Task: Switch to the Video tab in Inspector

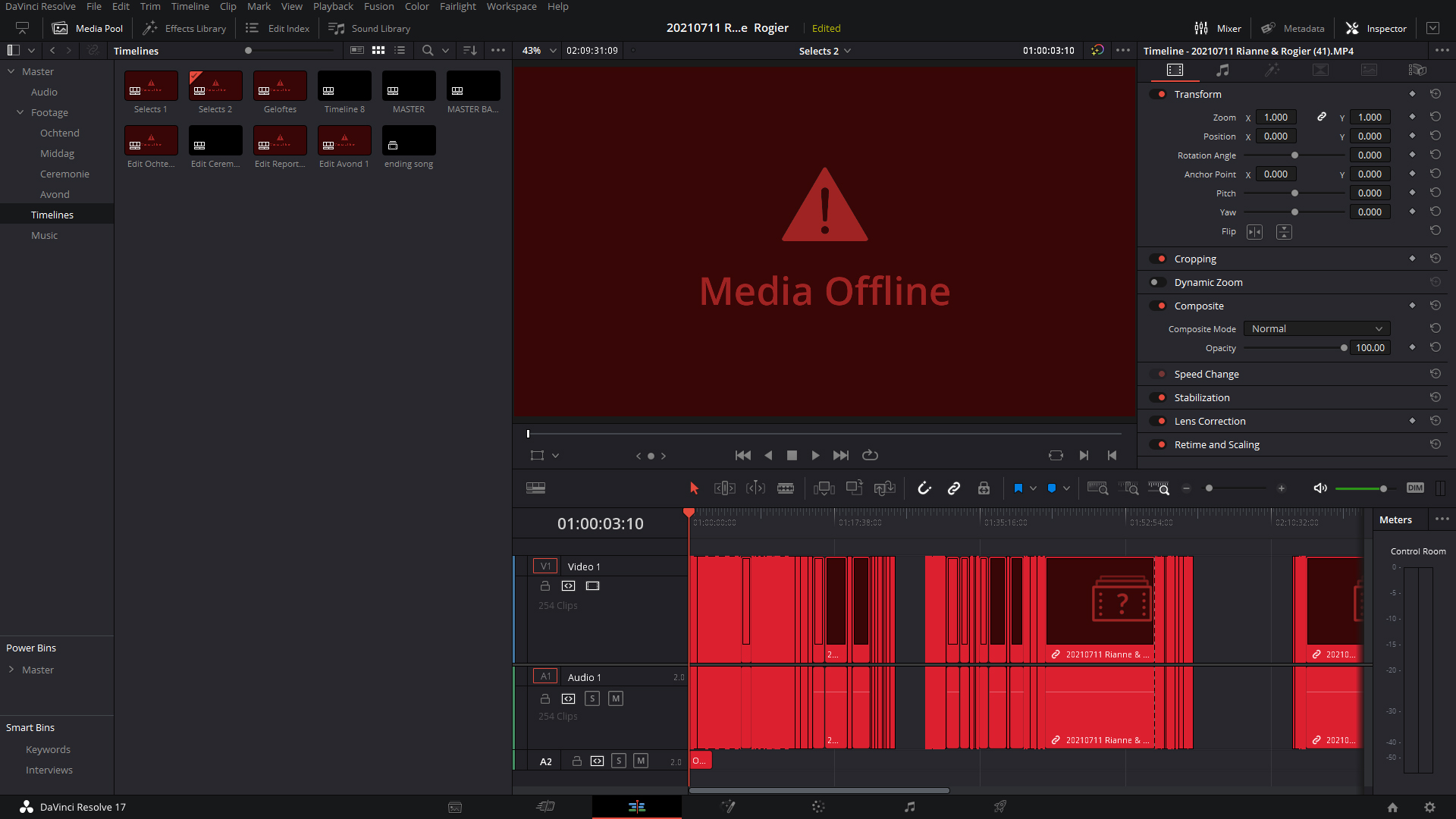Action: 1175,70
